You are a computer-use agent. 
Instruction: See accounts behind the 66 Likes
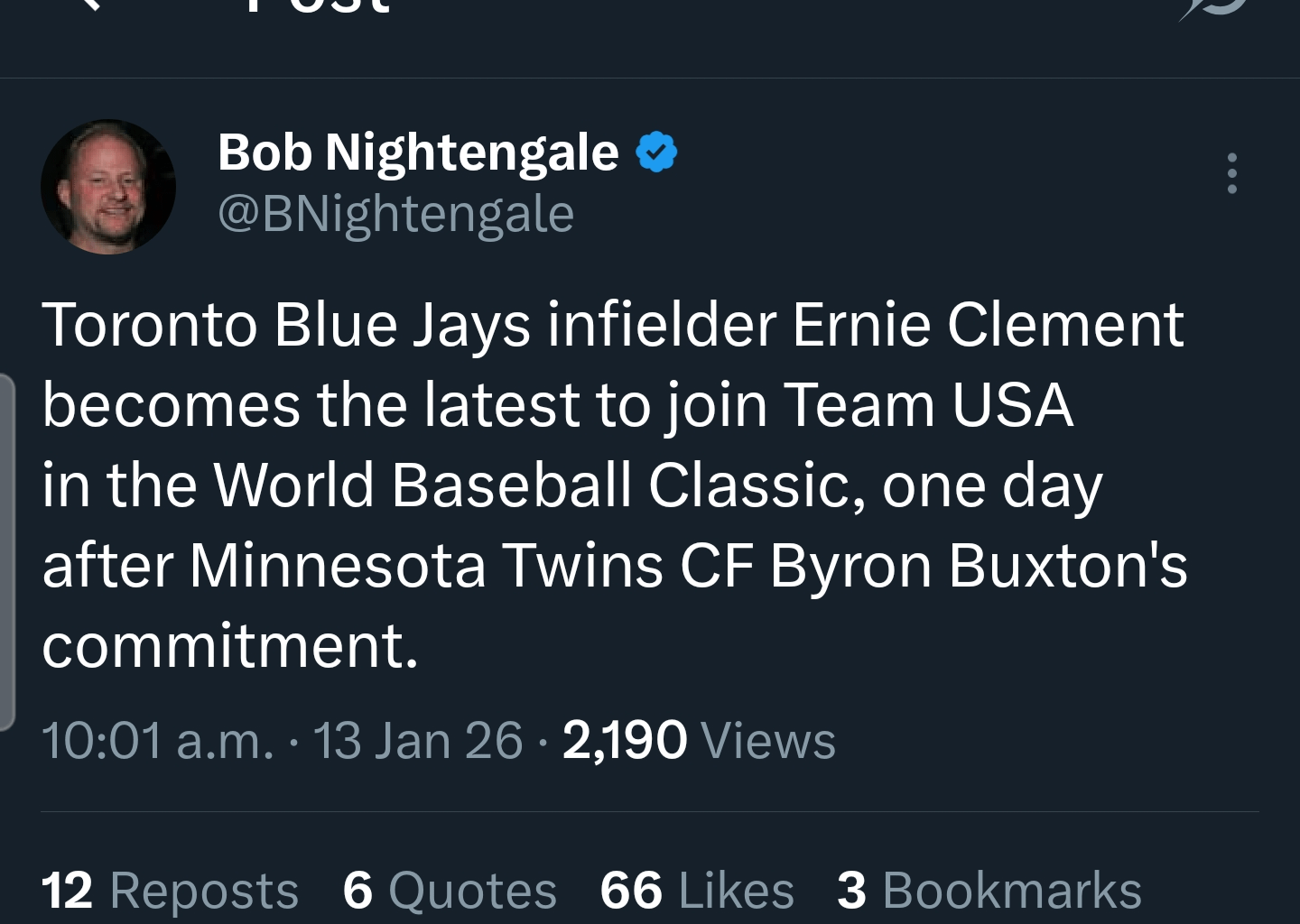tap(695, 891)
